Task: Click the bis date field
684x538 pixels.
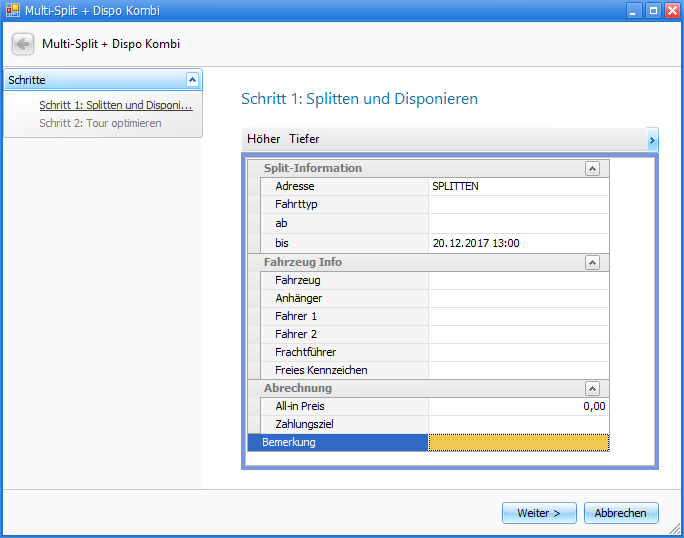Action: click(x=517, y=243)
